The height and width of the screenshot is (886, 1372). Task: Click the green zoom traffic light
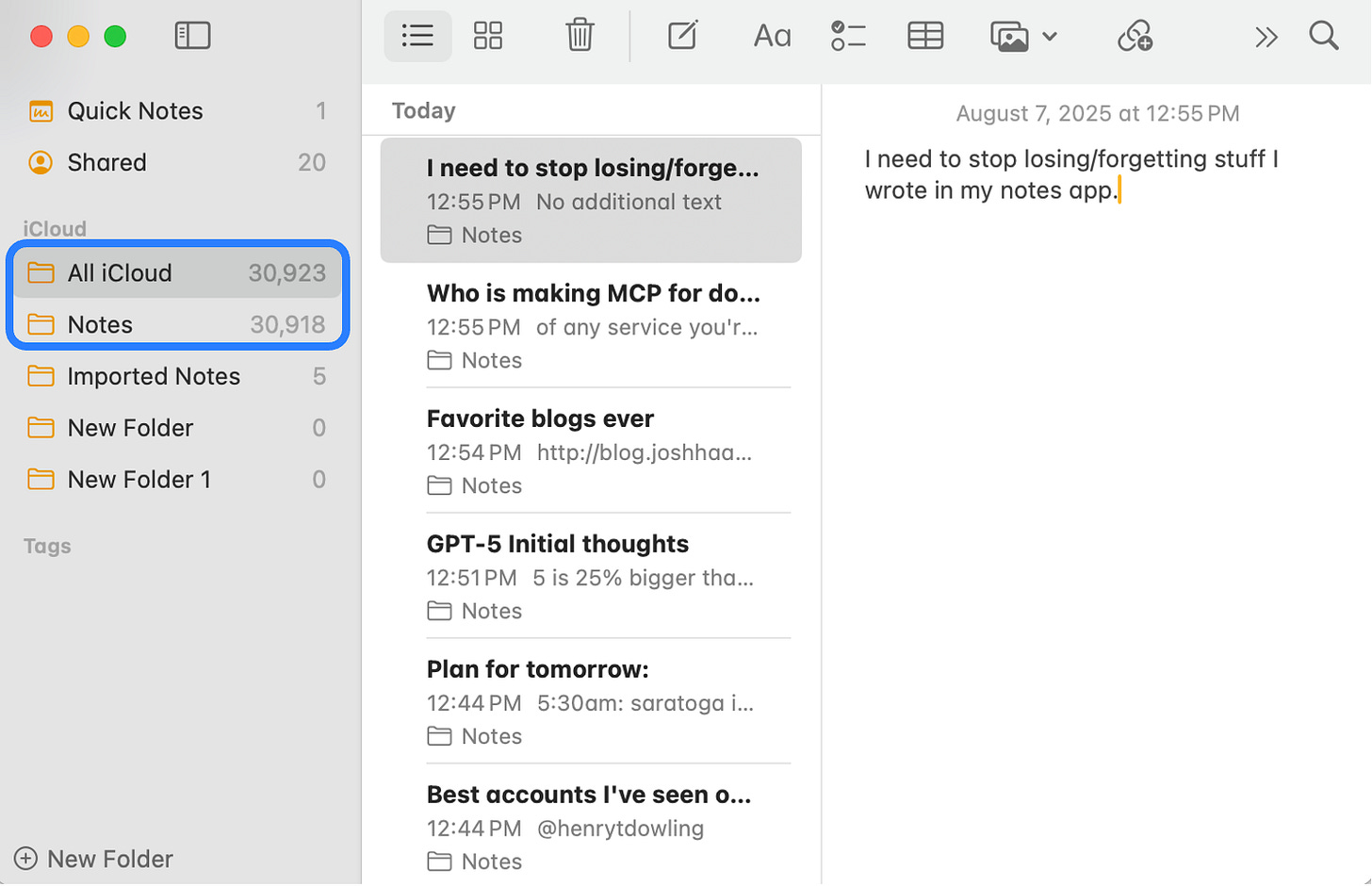[x=115, y=35]
